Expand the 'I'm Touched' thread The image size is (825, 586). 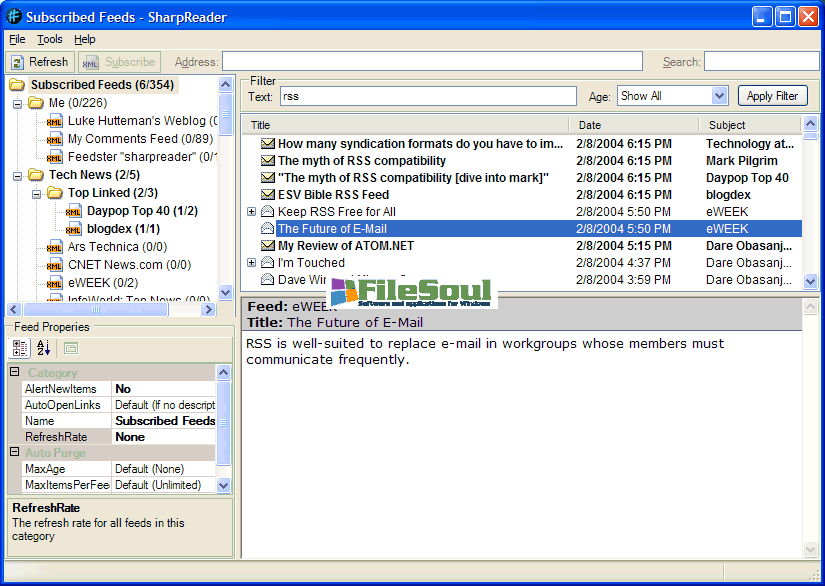click(251, 262)
